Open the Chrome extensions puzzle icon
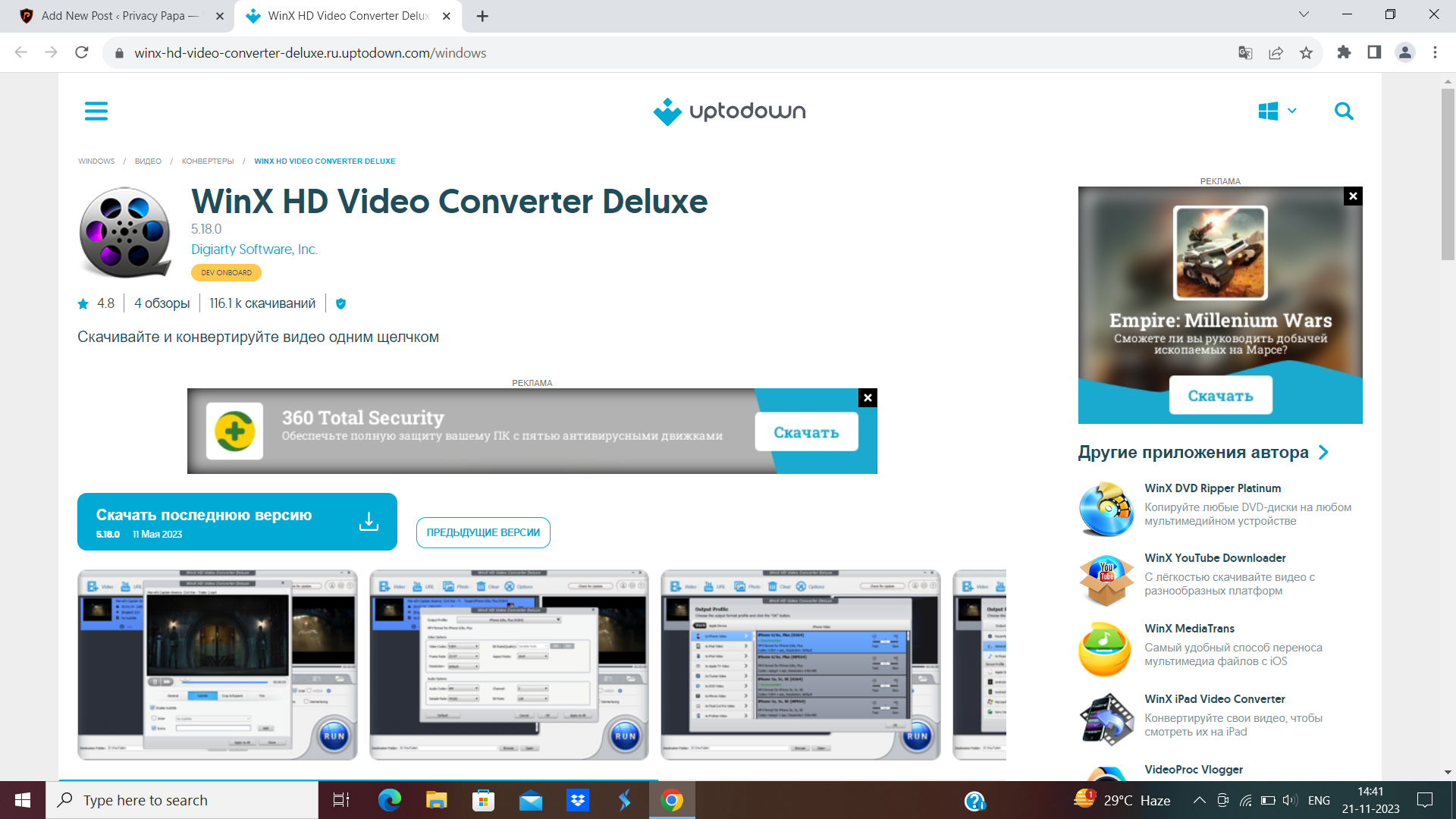The height and width of the screenshot is (819, 1456). (x=1344, y=52)
